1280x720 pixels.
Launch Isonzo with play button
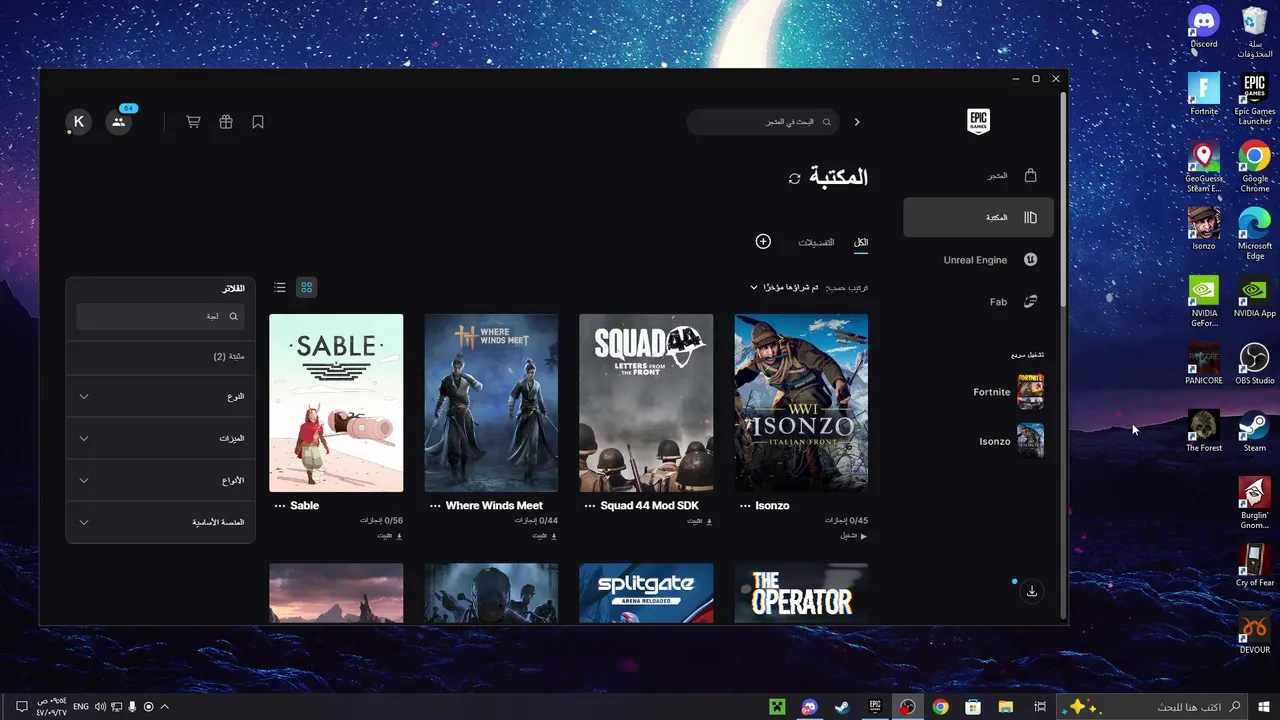[853, 536]
